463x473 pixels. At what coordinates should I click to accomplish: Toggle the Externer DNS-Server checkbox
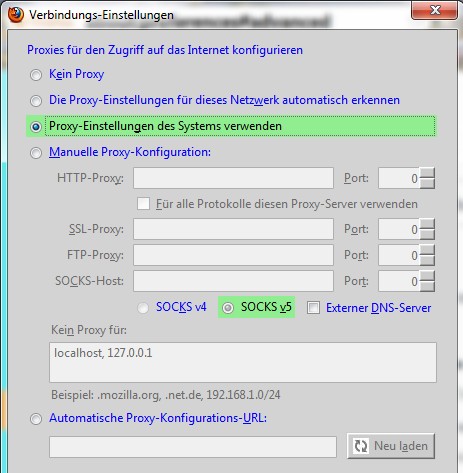pos(313,308)
